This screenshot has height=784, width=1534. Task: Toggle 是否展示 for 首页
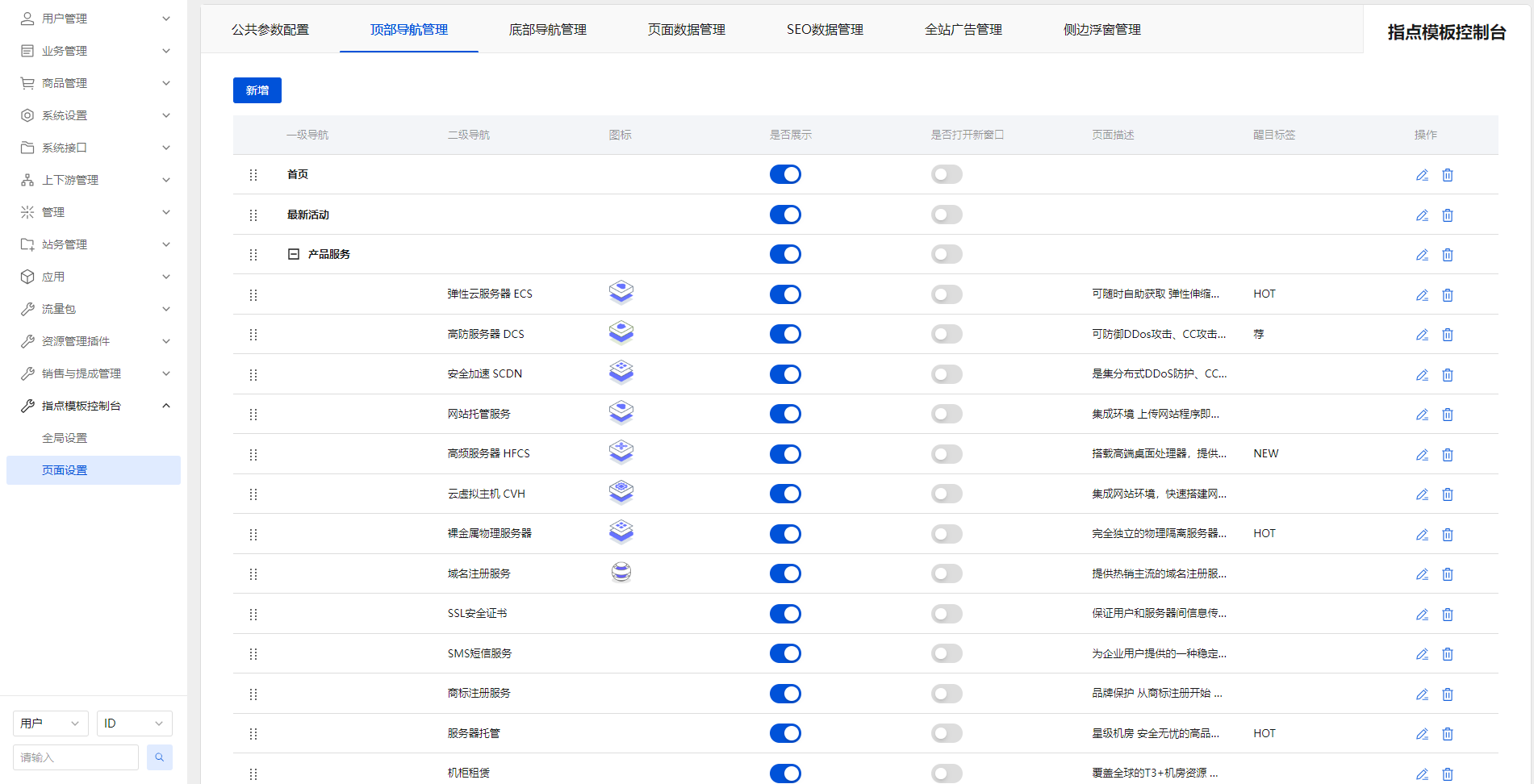785,174
